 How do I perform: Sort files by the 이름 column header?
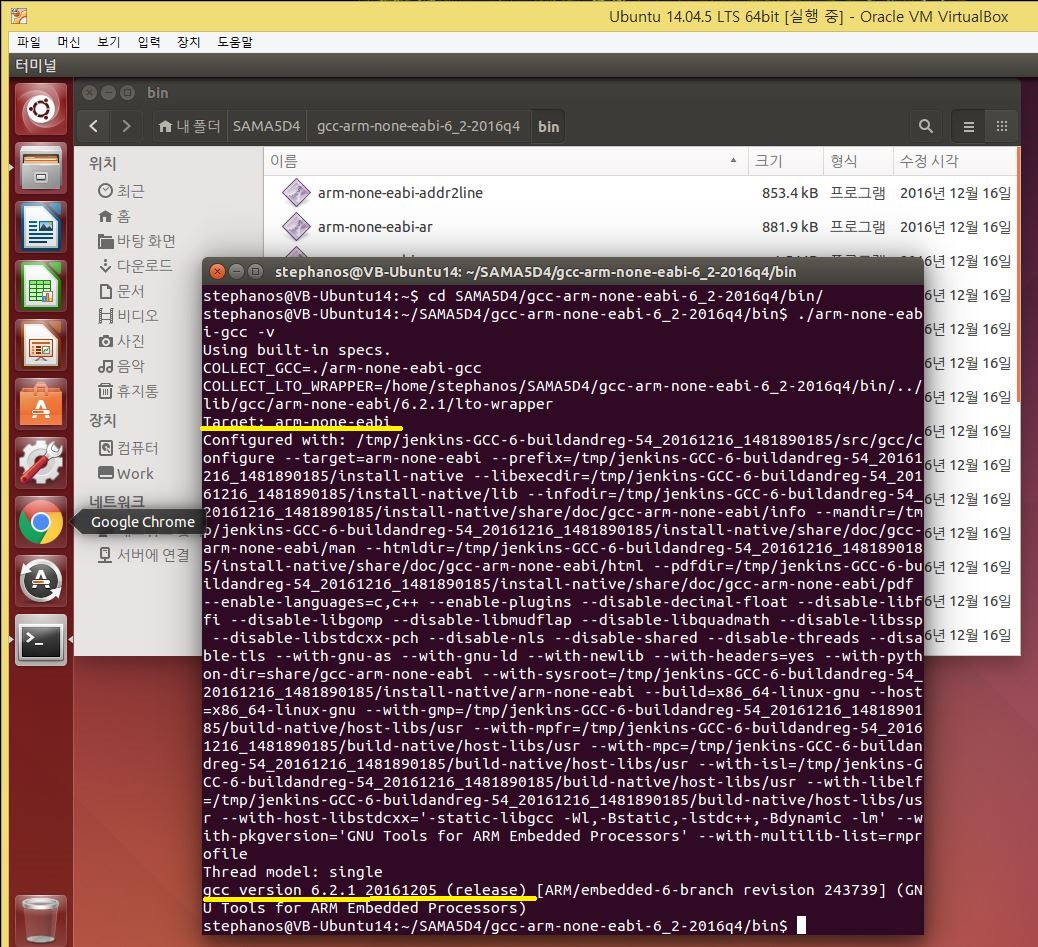tap(284, 161)
